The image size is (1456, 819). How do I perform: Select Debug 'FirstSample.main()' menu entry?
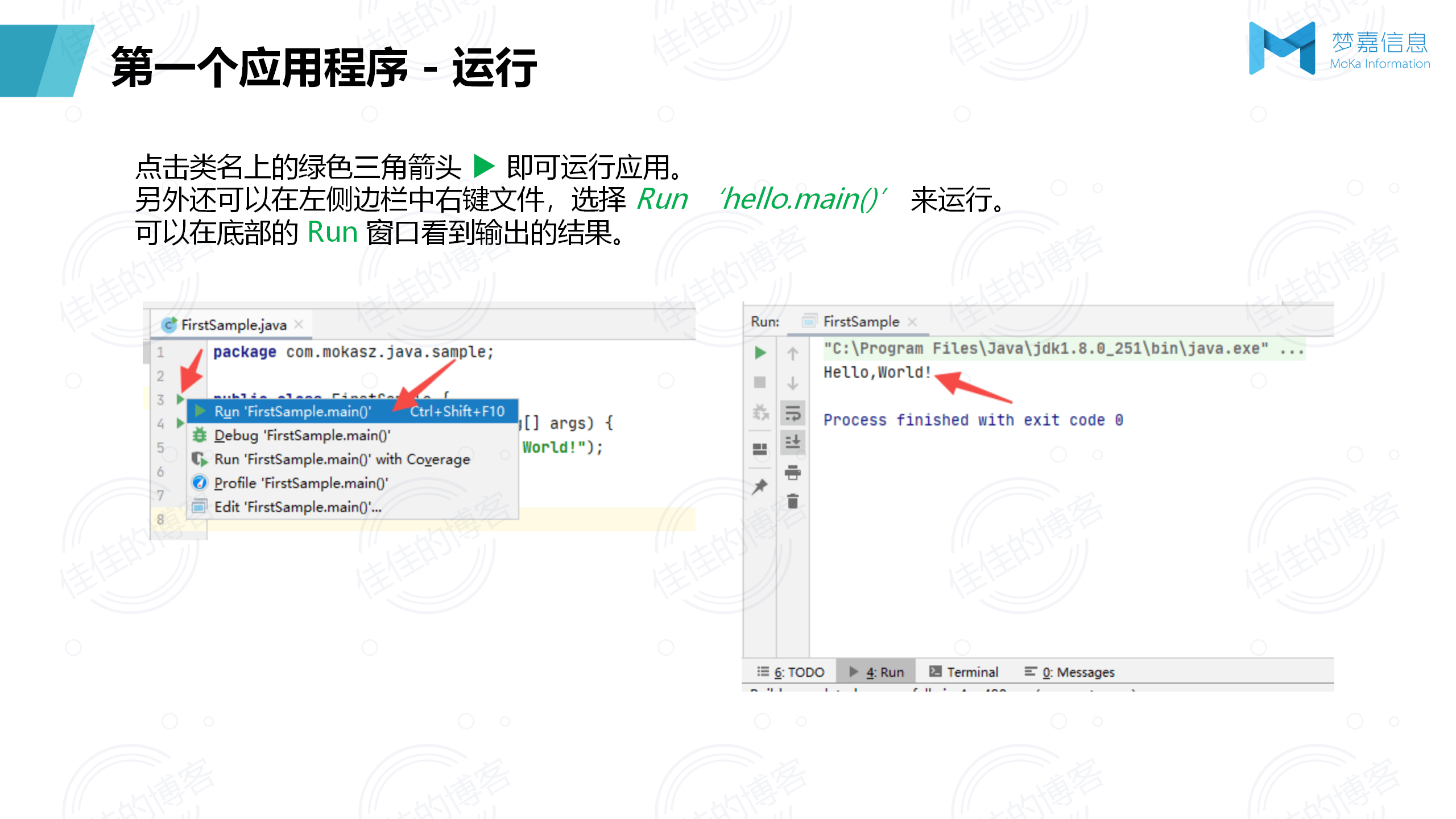pyautogui.click(x=353, y=435)
